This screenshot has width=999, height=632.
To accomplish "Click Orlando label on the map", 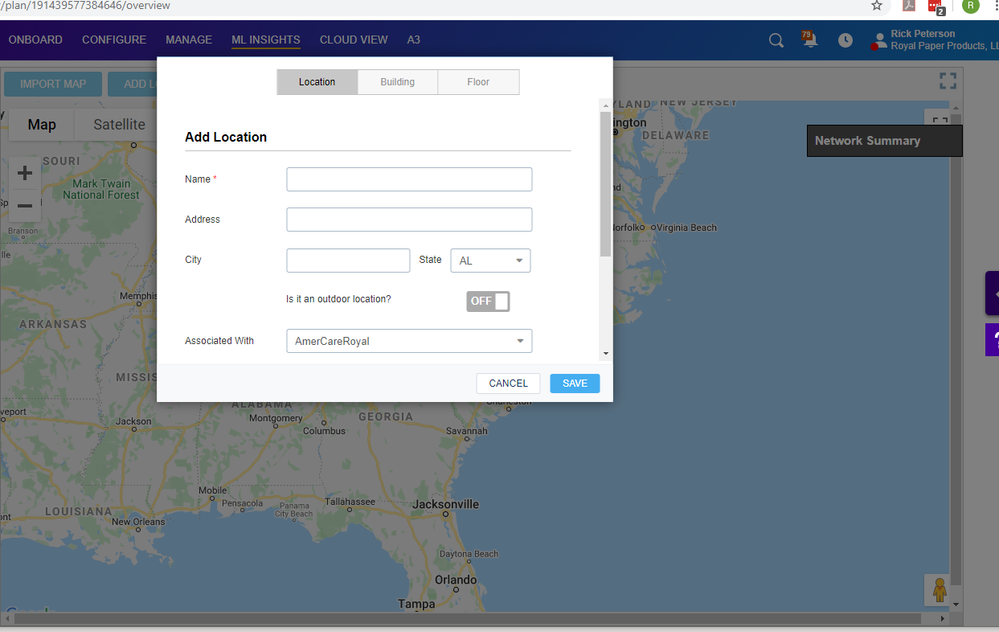I will tap(456, 580).
